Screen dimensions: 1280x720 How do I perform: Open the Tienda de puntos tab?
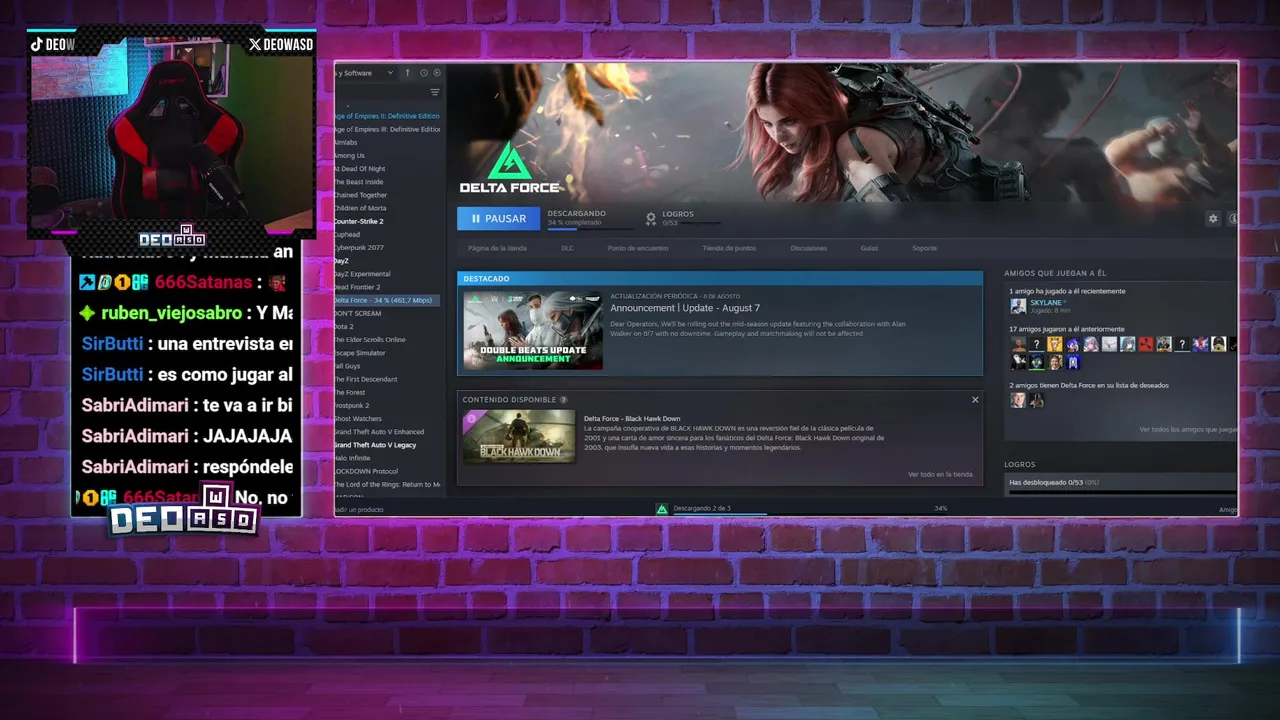pyautogui.click(x=729, y=248)
